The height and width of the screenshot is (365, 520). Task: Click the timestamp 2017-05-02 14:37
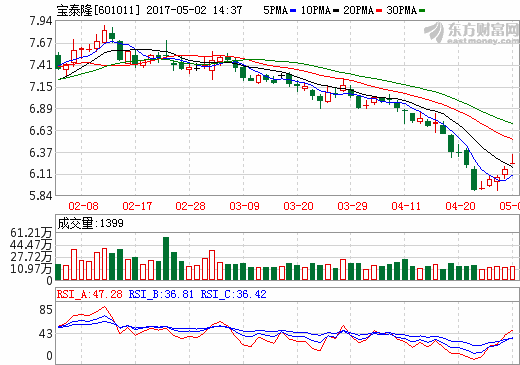click(194, 10)
